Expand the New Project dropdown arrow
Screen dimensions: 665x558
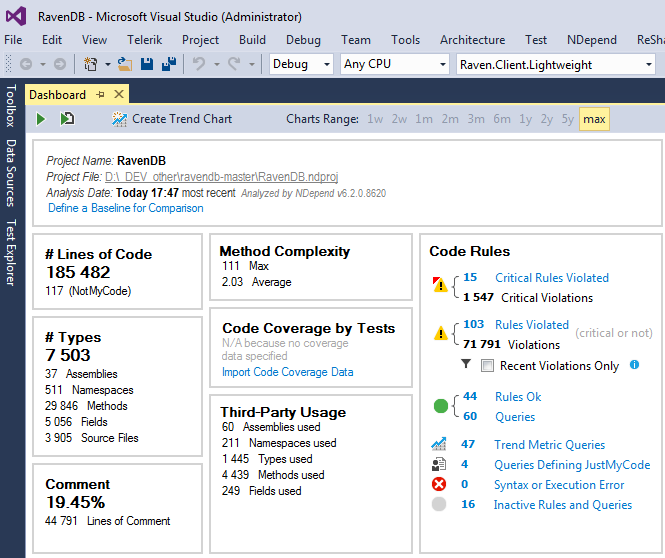[108, 64]
